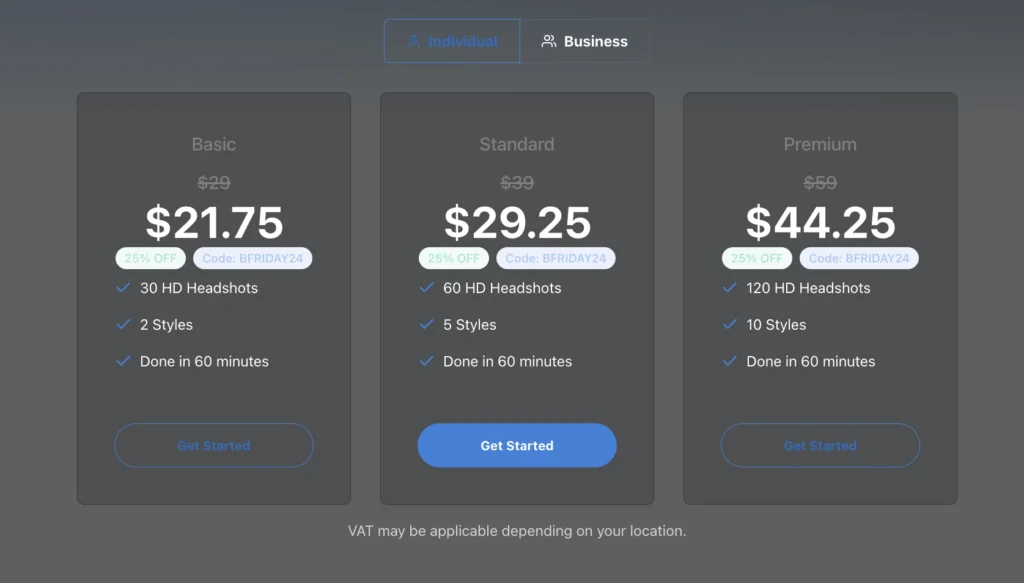The width and height of the screenshot is (1024, 583).
Task: Click the checkmark beside 30 HD Headshots
Action: pos(123,288)
